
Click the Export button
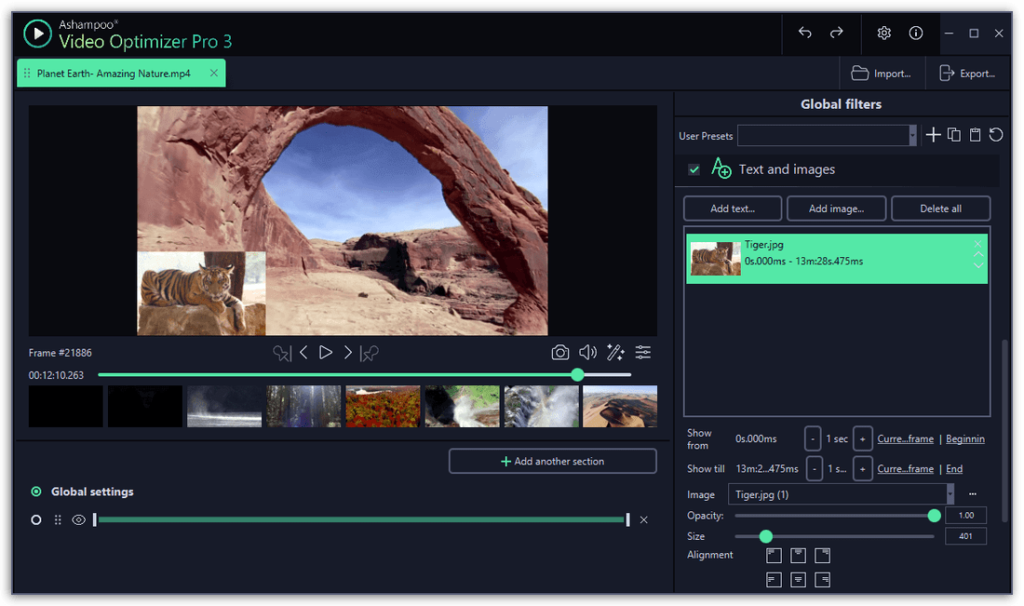pos(967,73)
